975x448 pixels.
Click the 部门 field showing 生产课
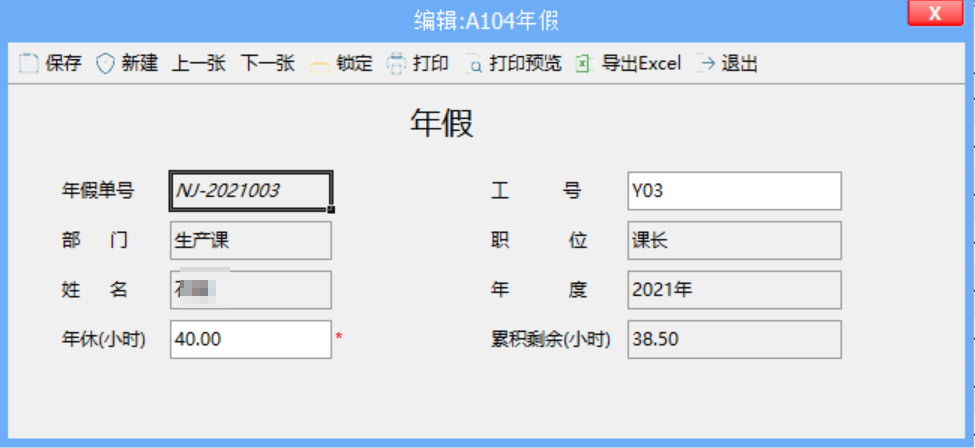[251, 240]
